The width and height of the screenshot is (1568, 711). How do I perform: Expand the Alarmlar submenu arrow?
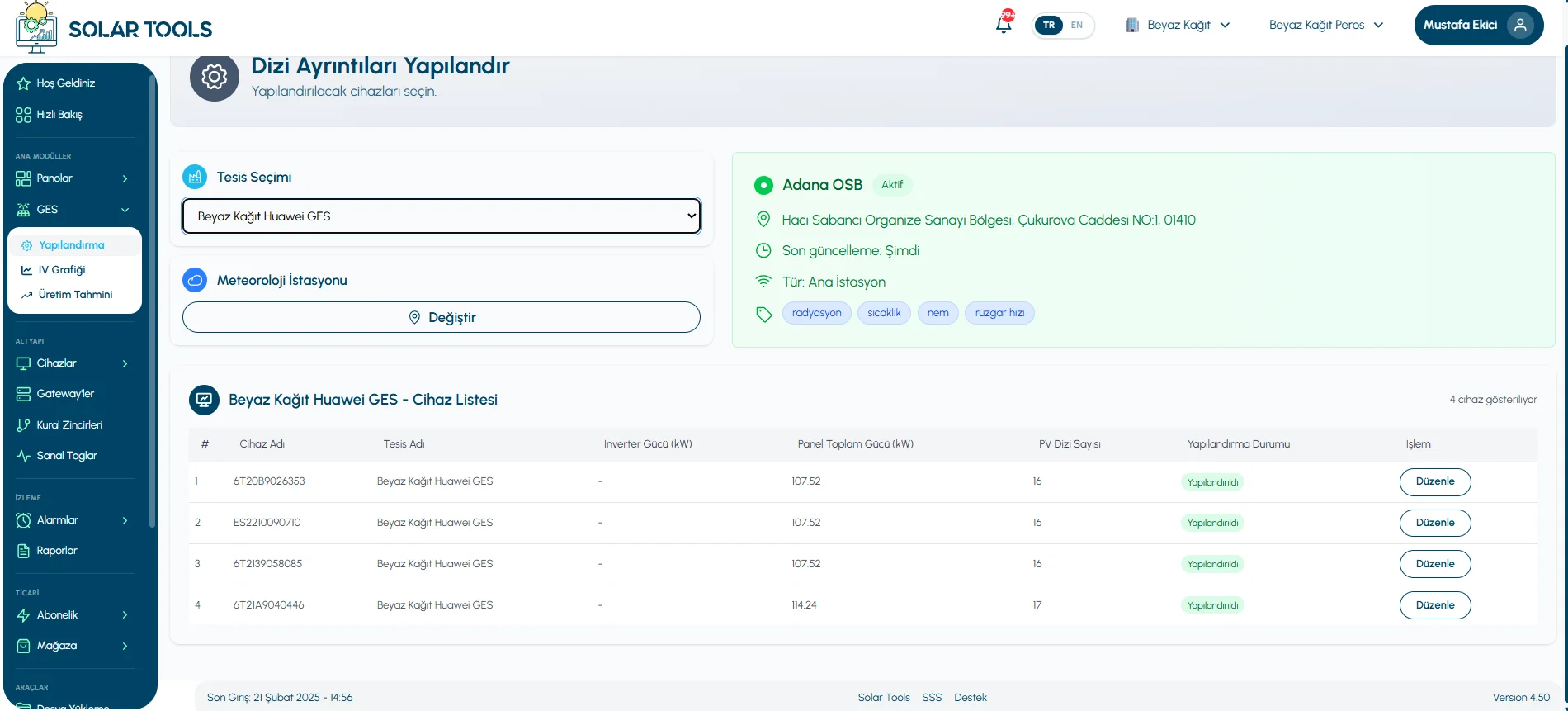pos(125,520)
